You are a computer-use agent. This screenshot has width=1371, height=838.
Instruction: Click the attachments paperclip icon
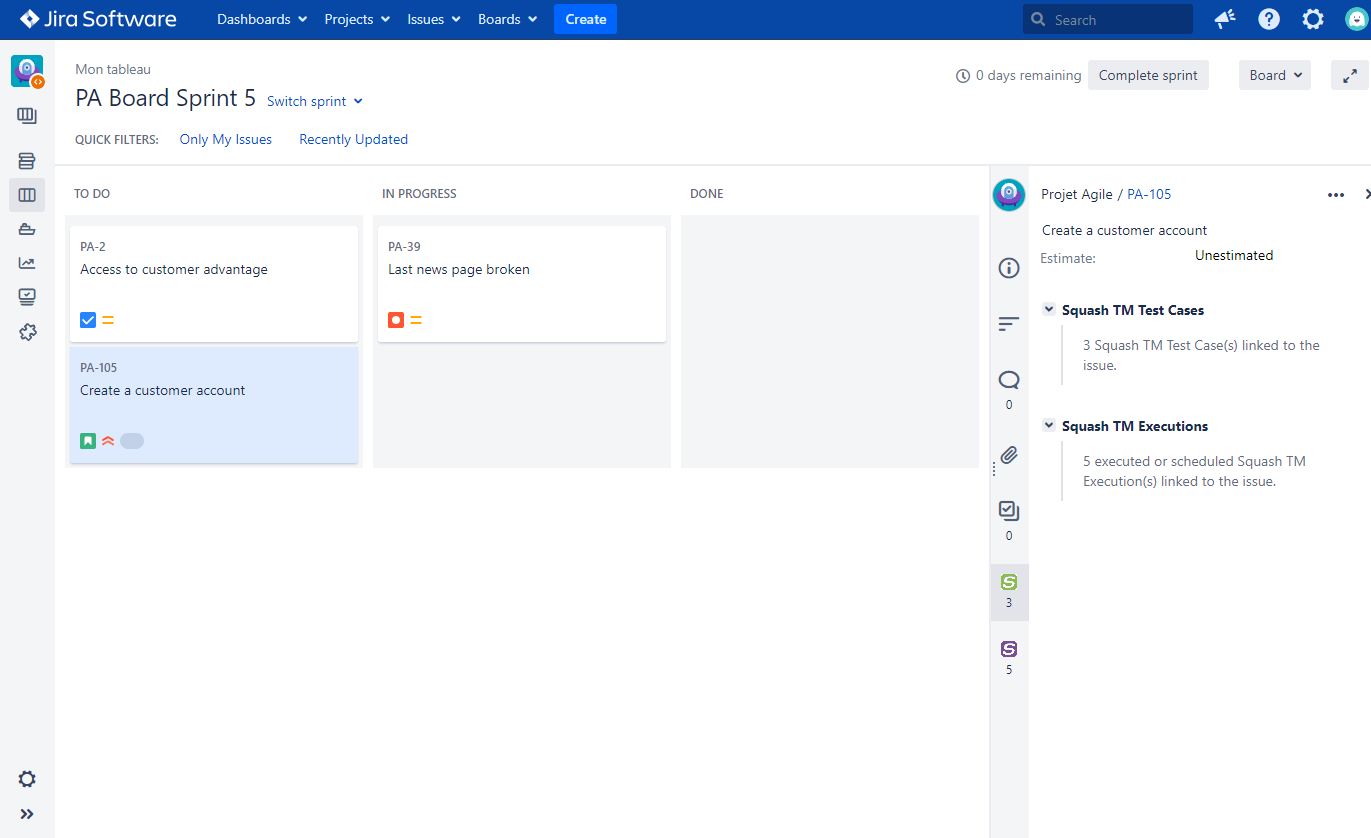(1009, 455)
